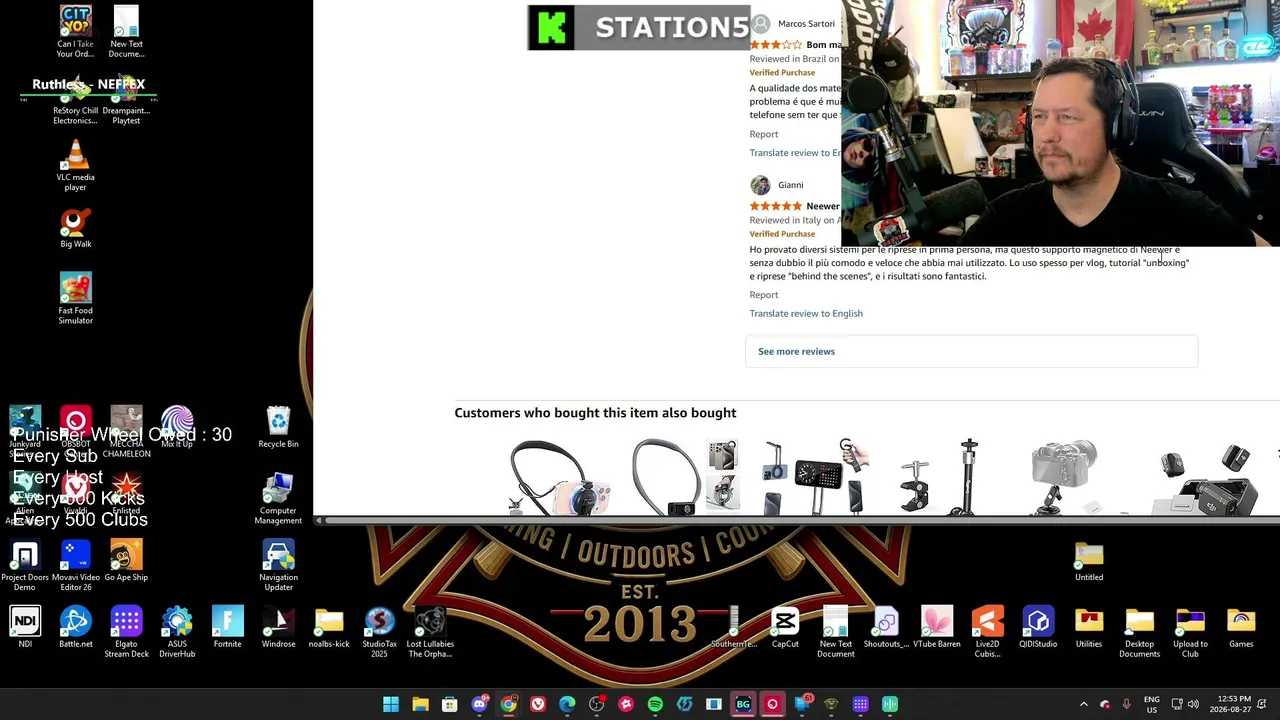Select the NDI desktop shortcut
The height and width of the screenshot is (720, 1280).
(x=25, y=627)
